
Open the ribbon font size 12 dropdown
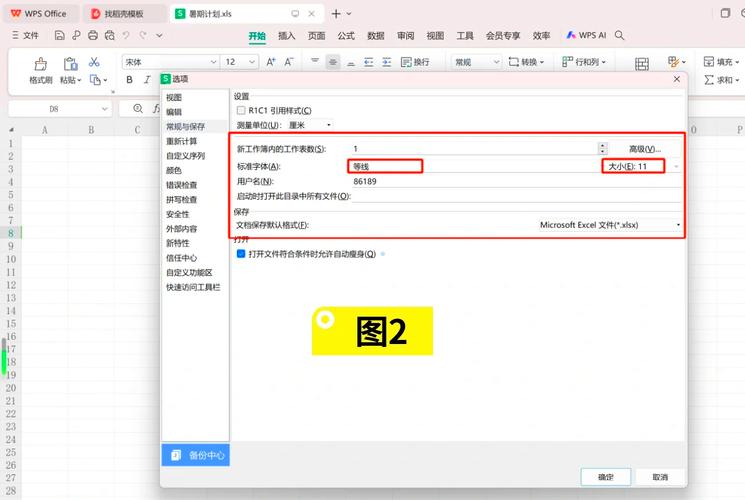252,62
